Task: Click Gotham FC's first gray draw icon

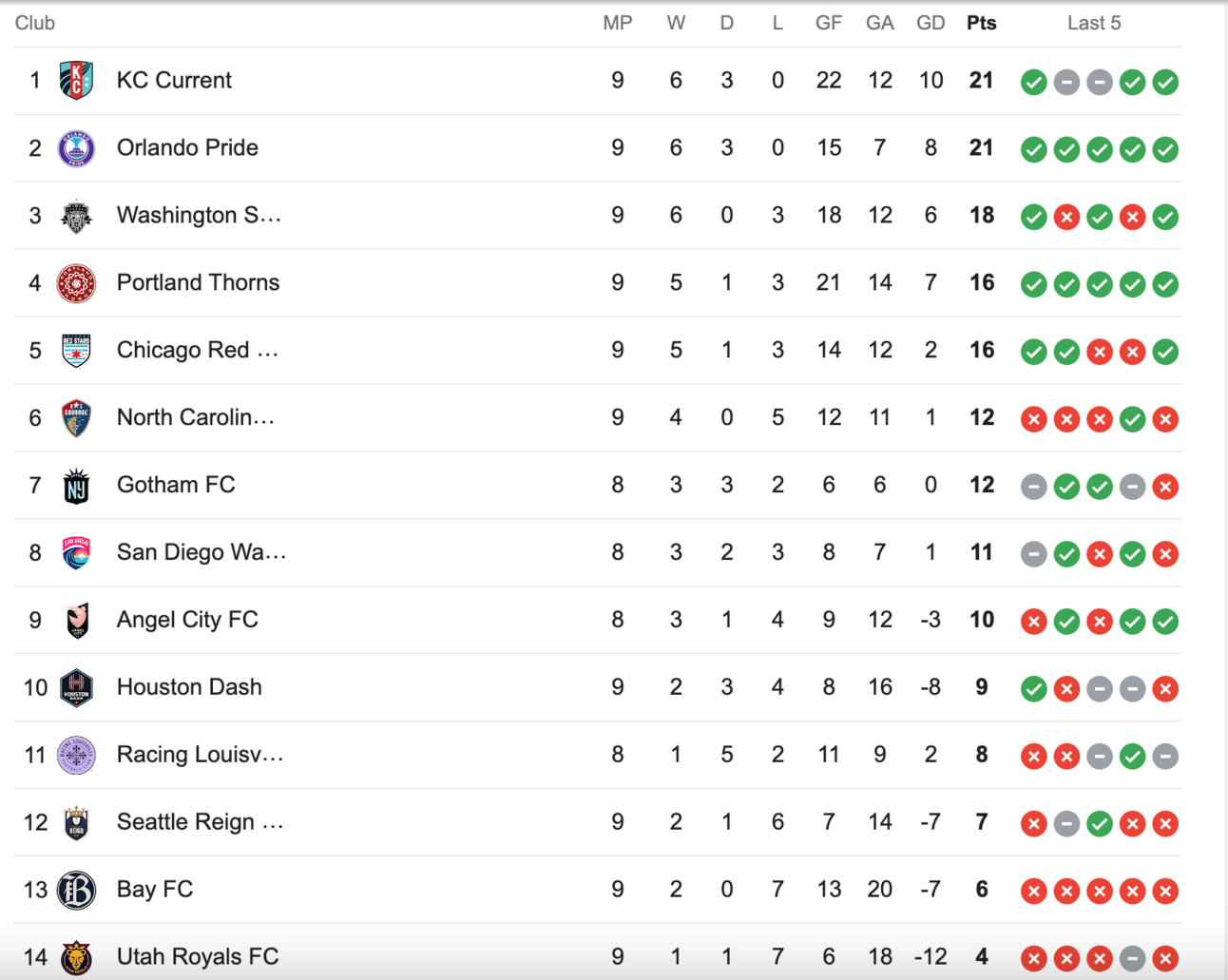Action: tap(1034, 487)
